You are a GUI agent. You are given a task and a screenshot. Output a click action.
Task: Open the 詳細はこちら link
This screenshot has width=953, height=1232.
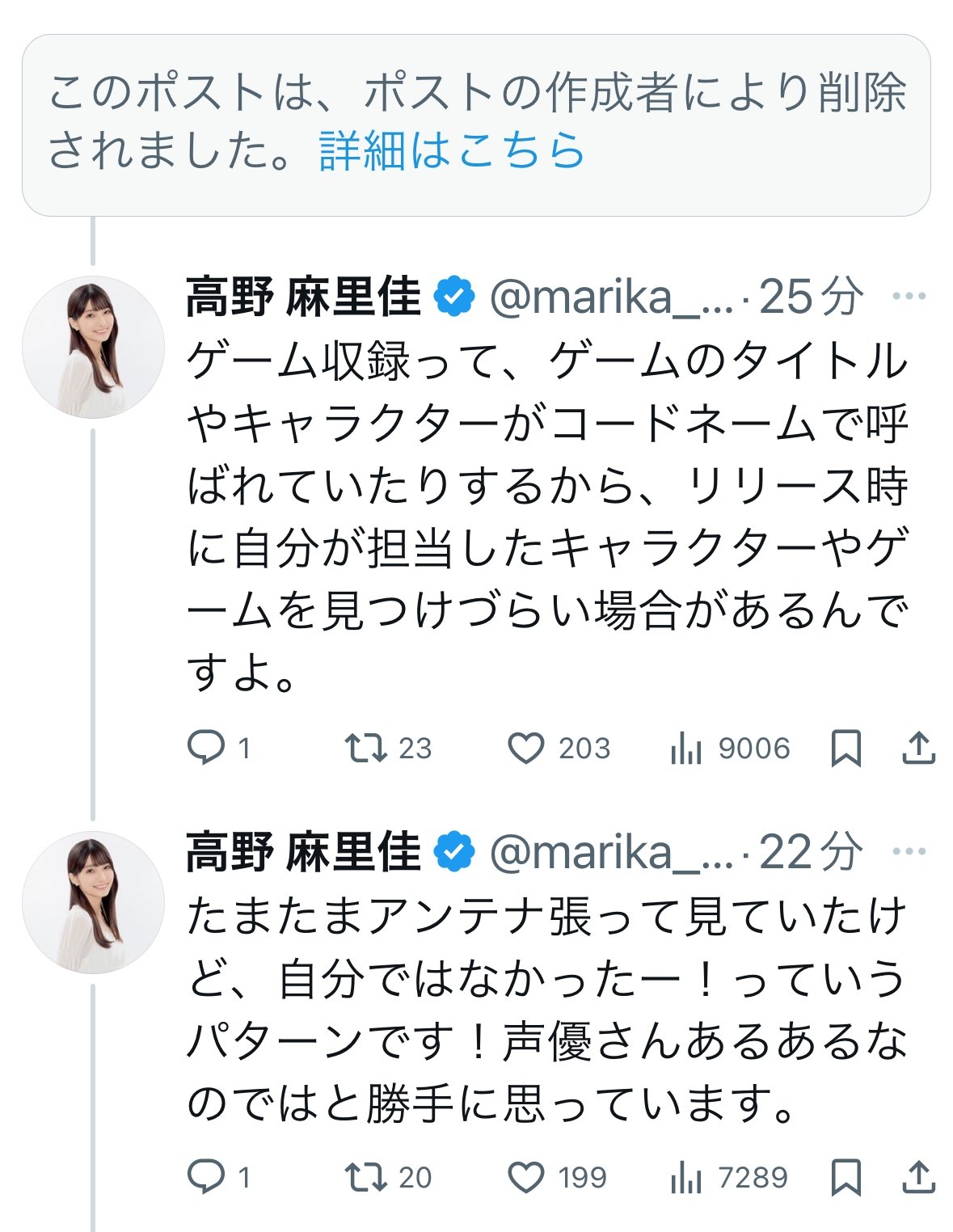point(452,150)
